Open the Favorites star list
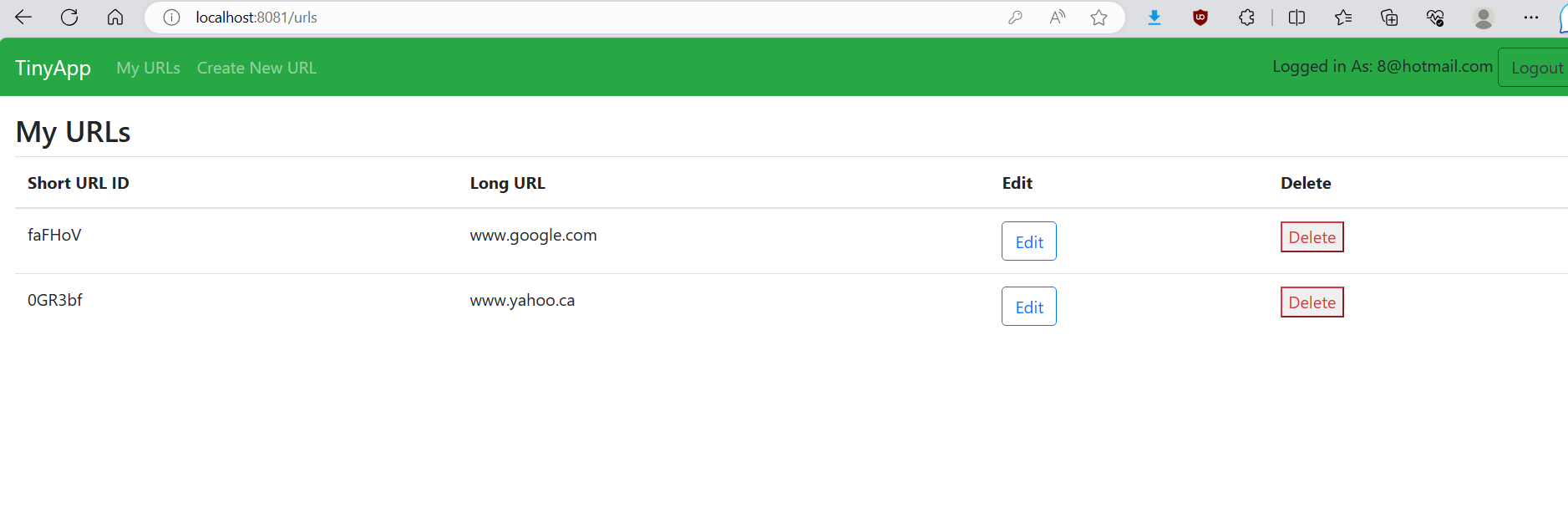1568x523 pixels. [x=1343, y=17]
